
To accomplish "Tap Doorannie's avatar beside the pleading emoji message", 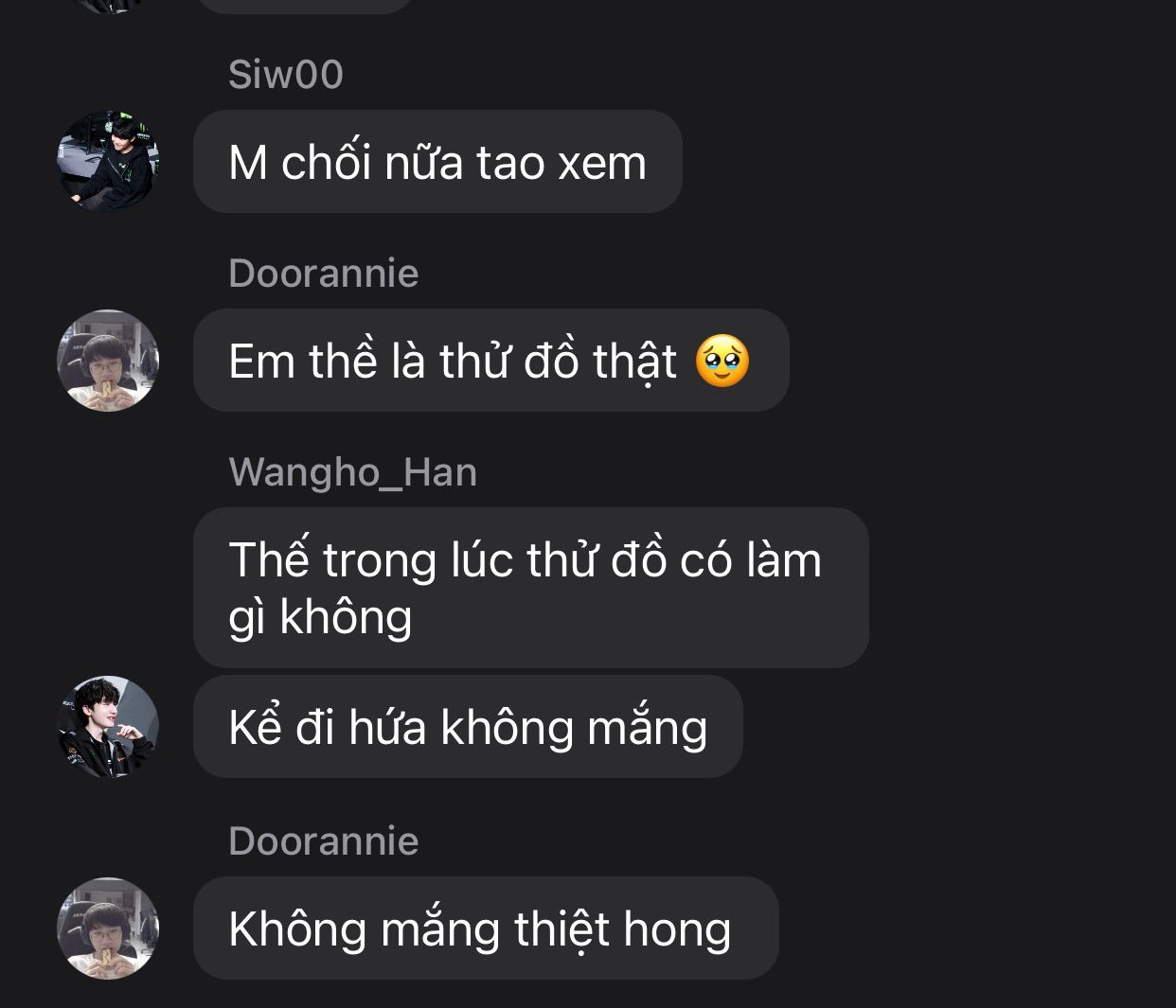I will pos(108,361).
